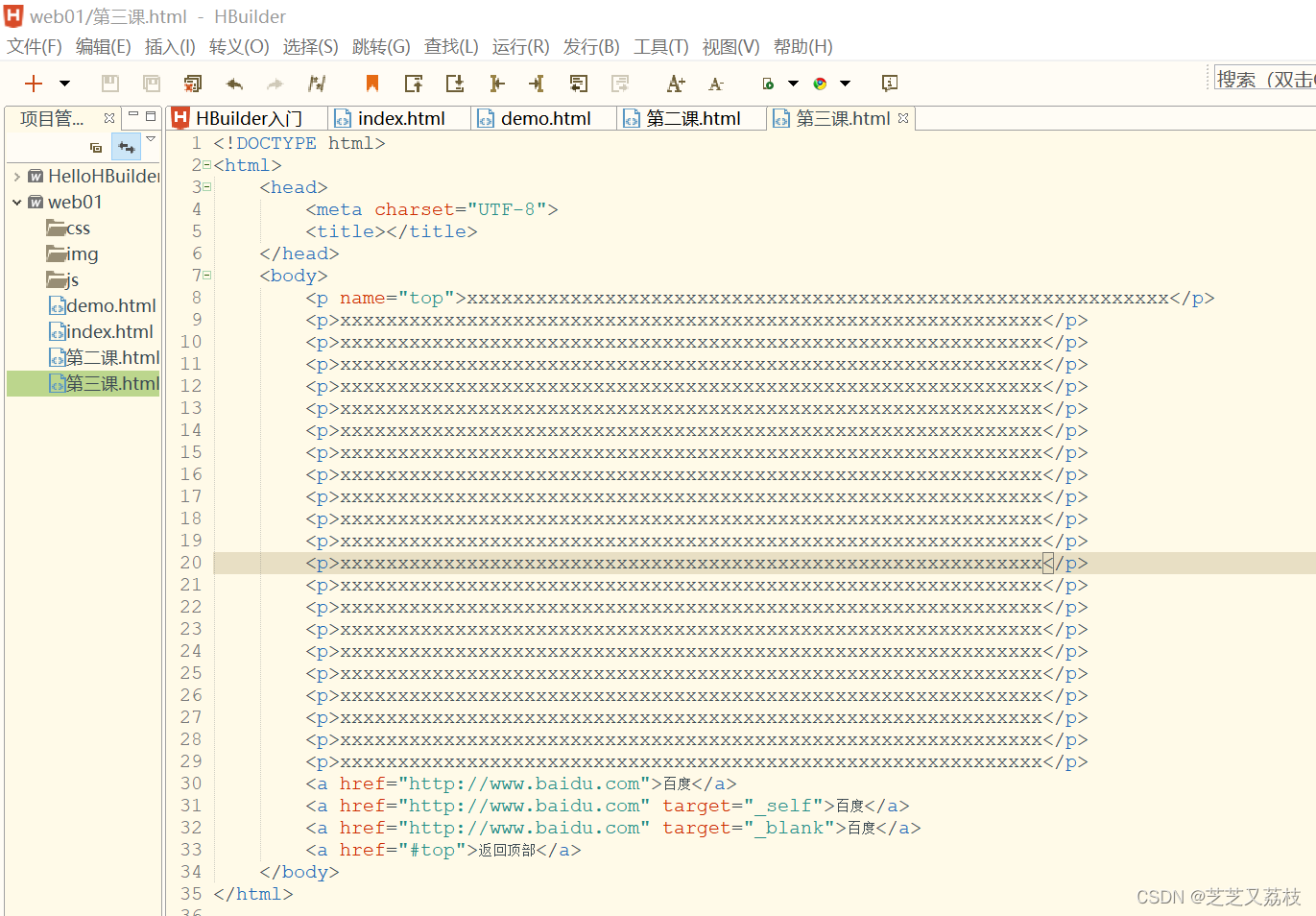Collapse the web01 project node
The image size is (1316, 916).
[17, 203]
